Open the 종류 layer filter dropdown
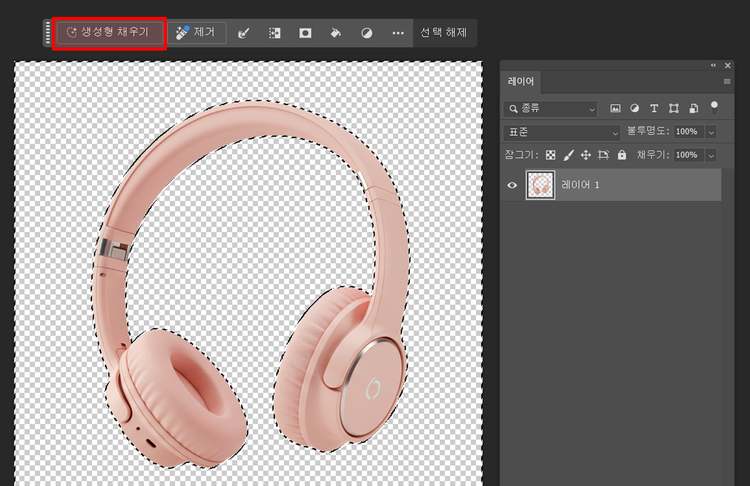The image size is (750, 486). pyautogui.click(x=551, y=108)
